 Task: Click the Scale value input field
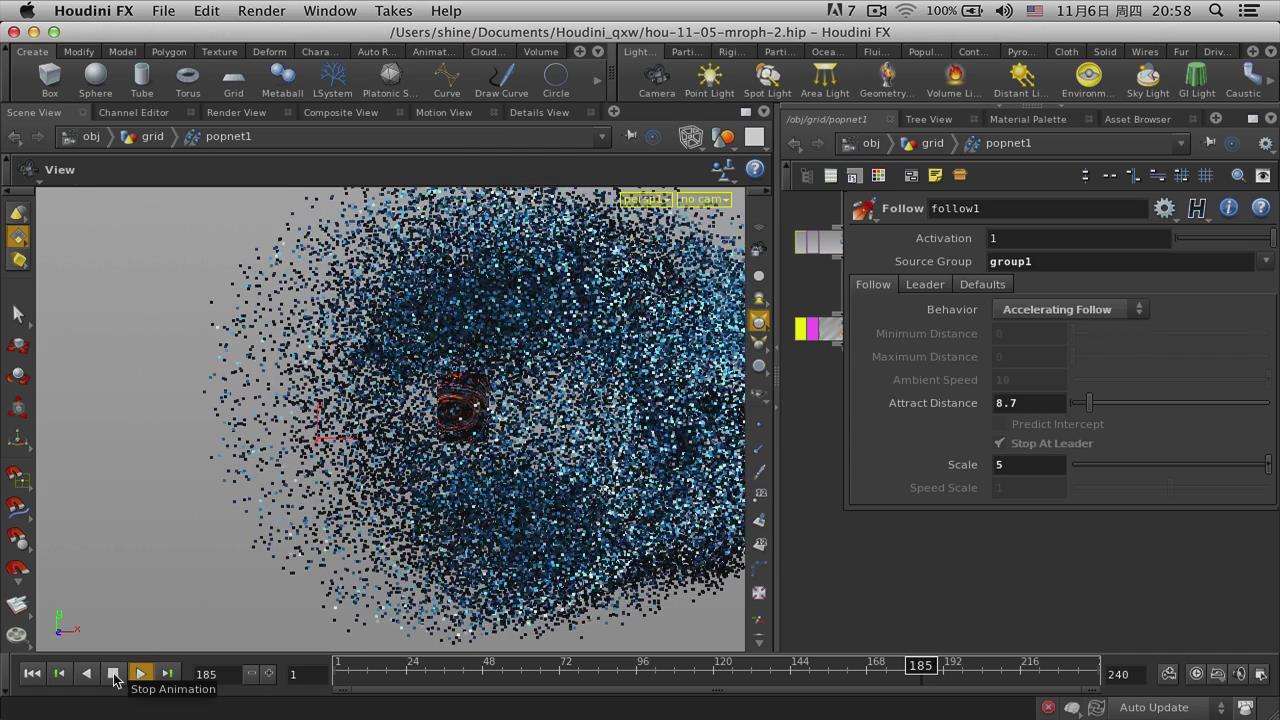click(1029, 465)
